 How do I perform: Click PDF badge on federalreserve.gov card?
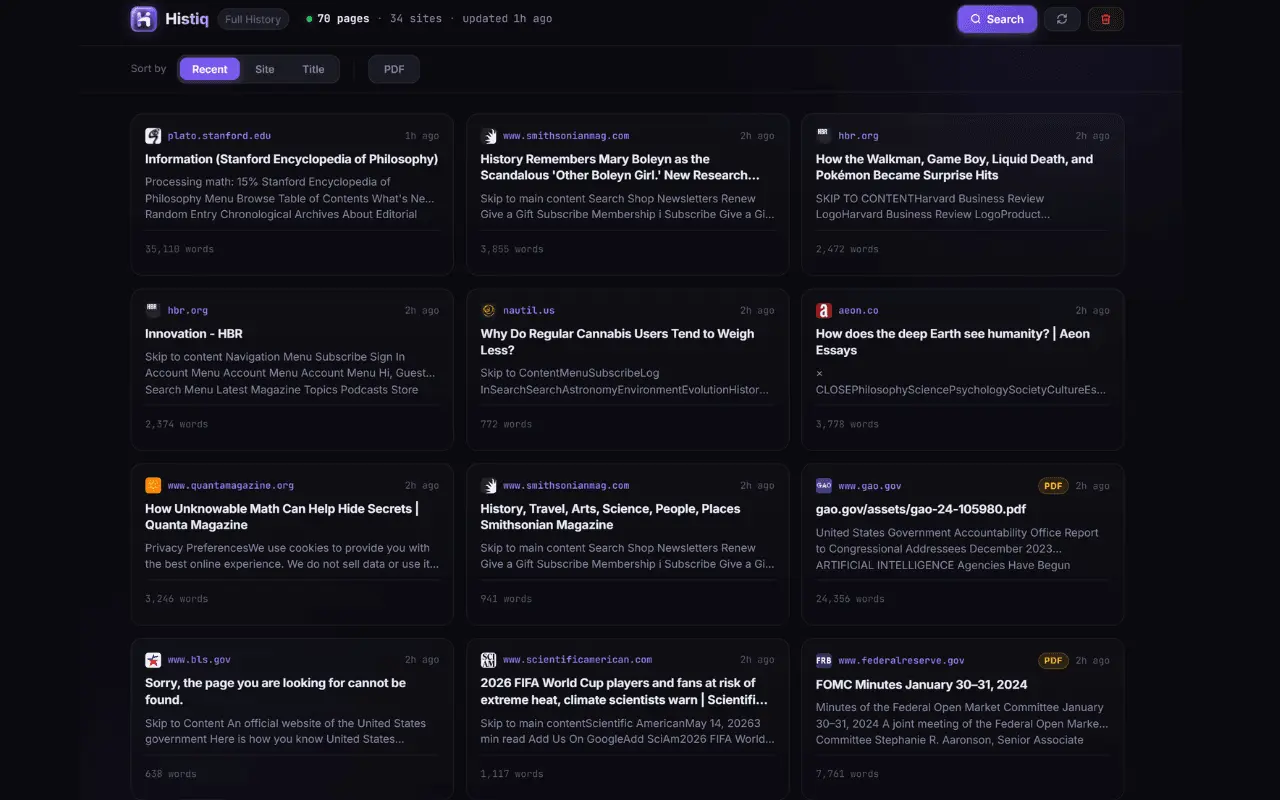[x=1053, y=660]
